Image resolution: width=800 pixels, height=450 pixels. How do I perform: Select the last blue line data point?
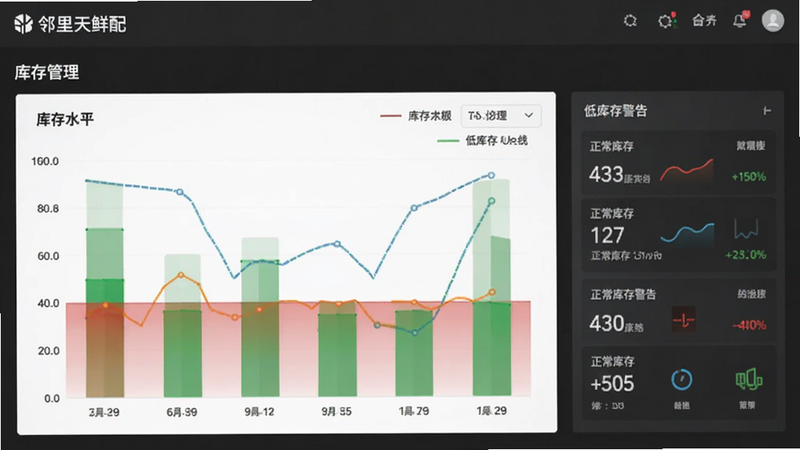[491, 176]
